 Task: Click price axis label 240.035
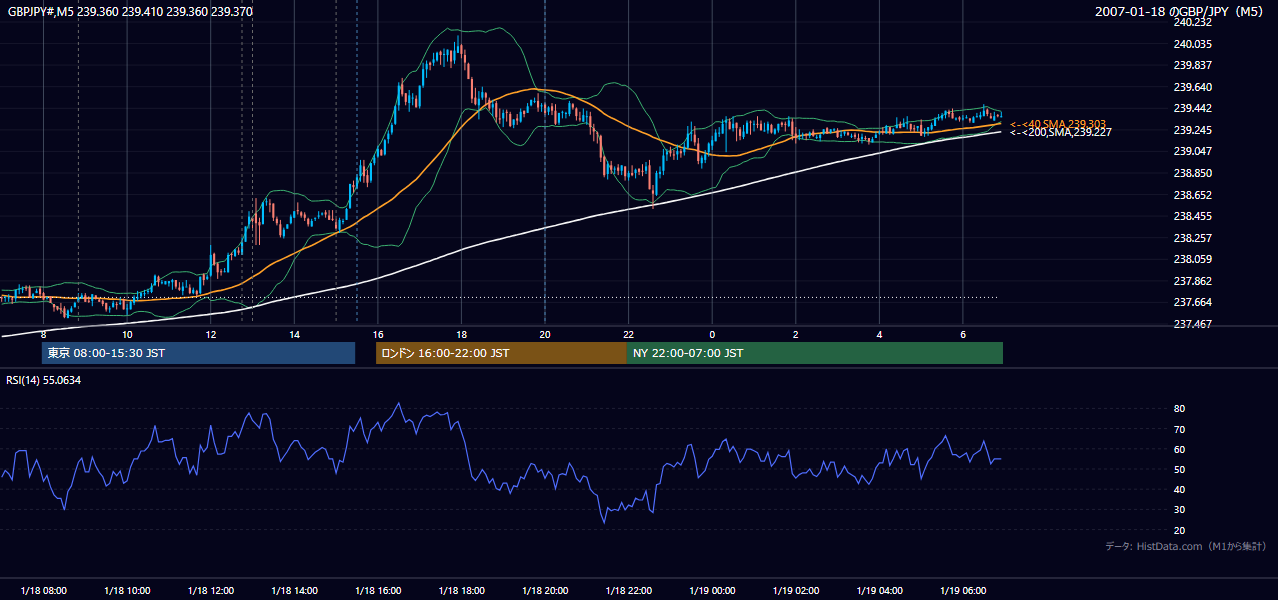(x=1193, y=44)
